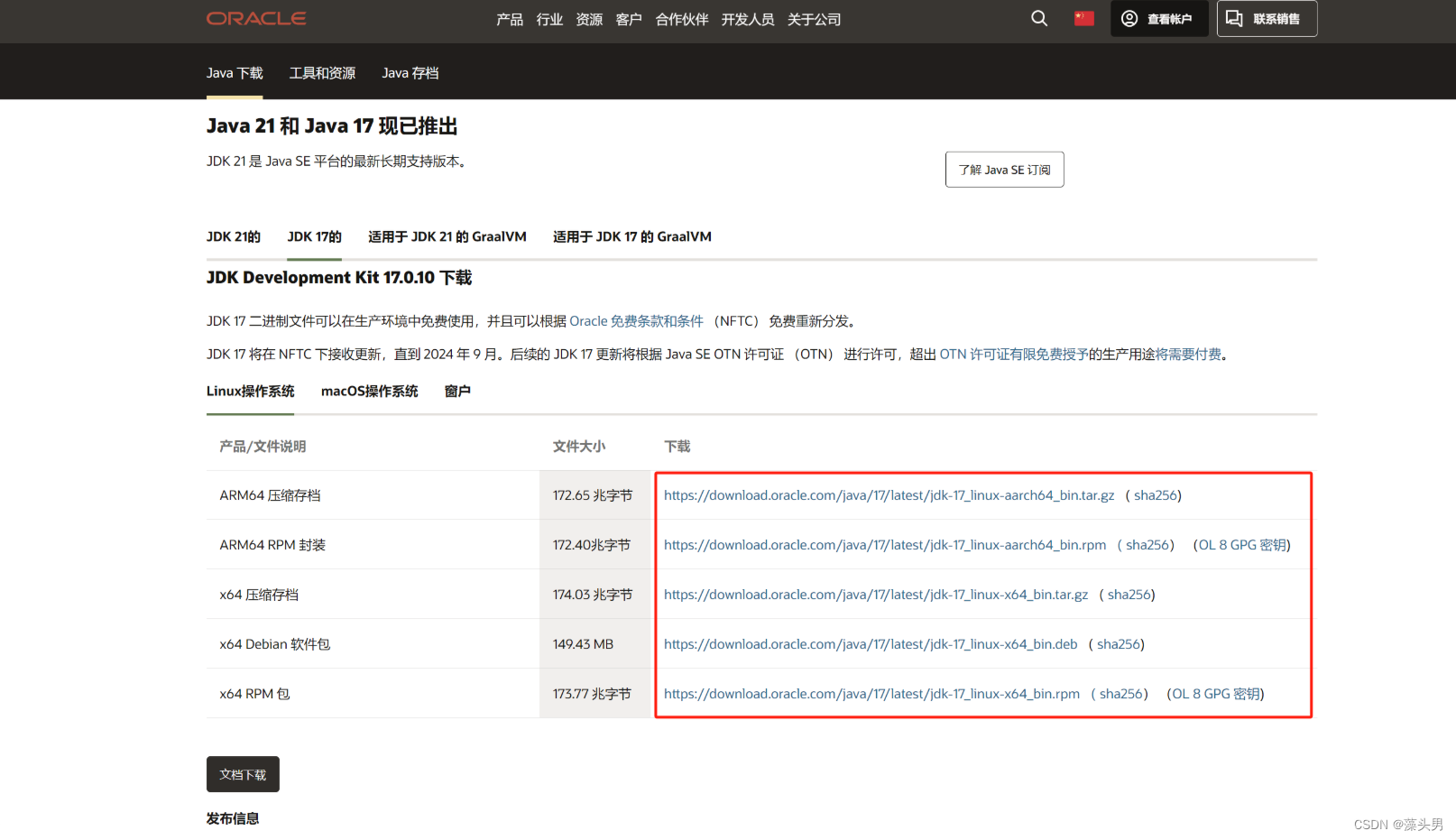The image size is (1456, 840).
Task: Select the Java 下载 tab
Action: (x=235, y=73)
